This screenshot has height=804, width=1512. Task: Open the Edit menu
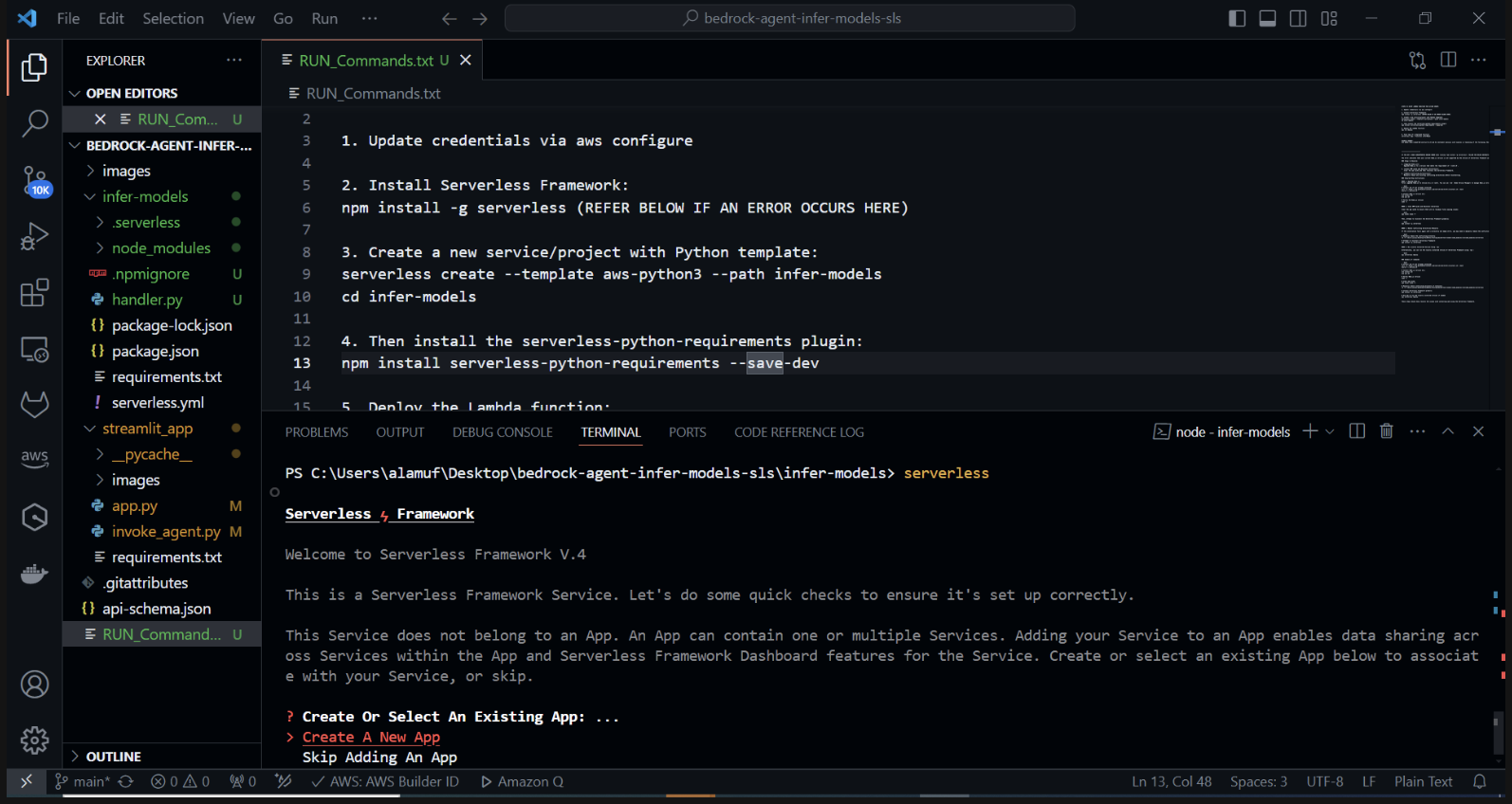pos(111,18)
